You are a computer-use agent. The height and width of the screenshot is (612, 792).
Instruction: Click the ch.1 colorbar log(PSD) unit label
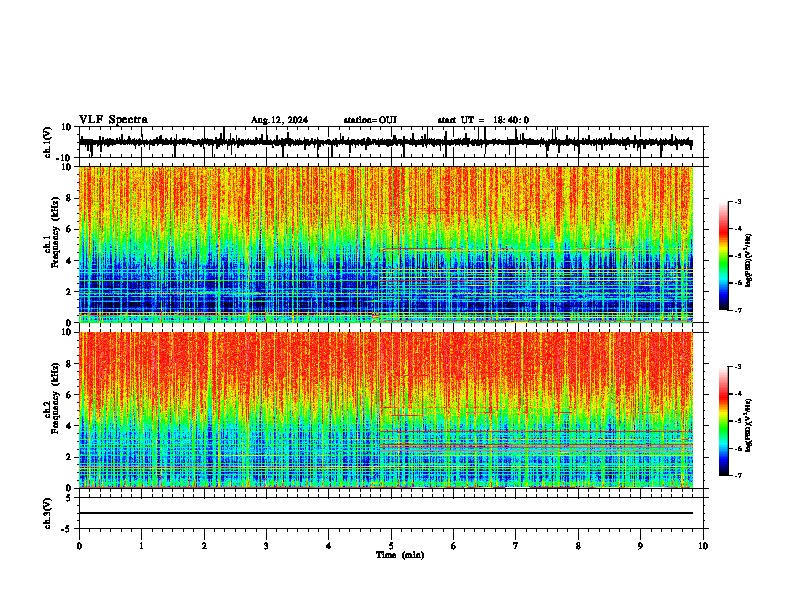point(749,261)
